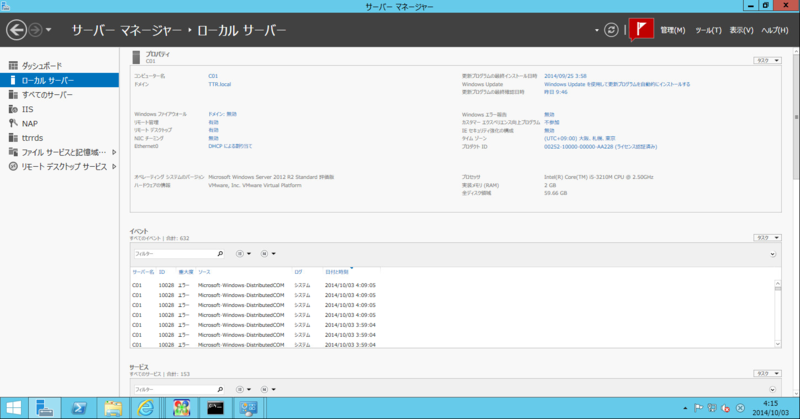The image size is (800, 419).
Task: Open the navigation history dropdown beside the forward arrow
Action: tap(48, 30)
